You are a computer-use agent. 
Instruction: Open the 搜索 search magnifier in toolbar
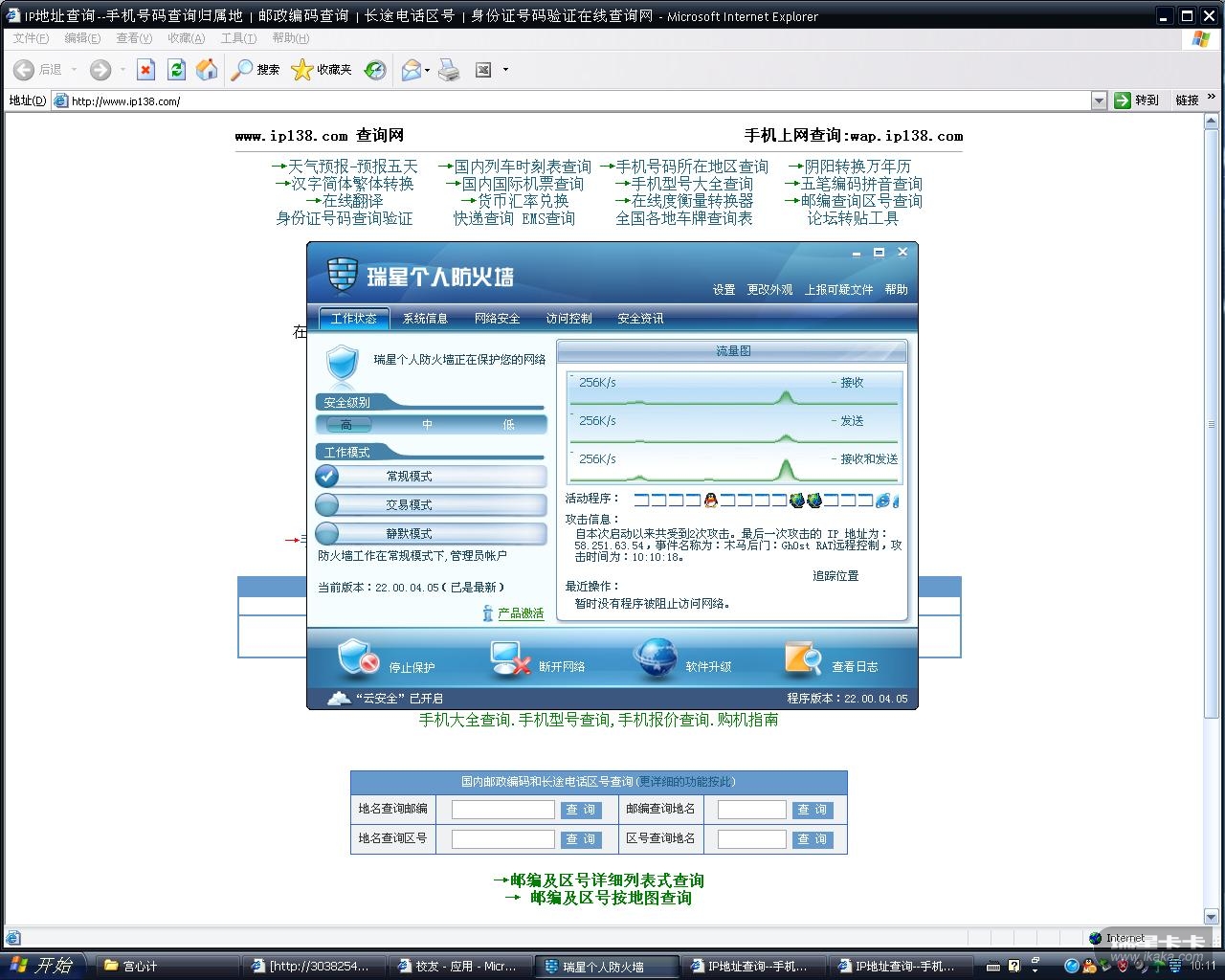(242, 70)
